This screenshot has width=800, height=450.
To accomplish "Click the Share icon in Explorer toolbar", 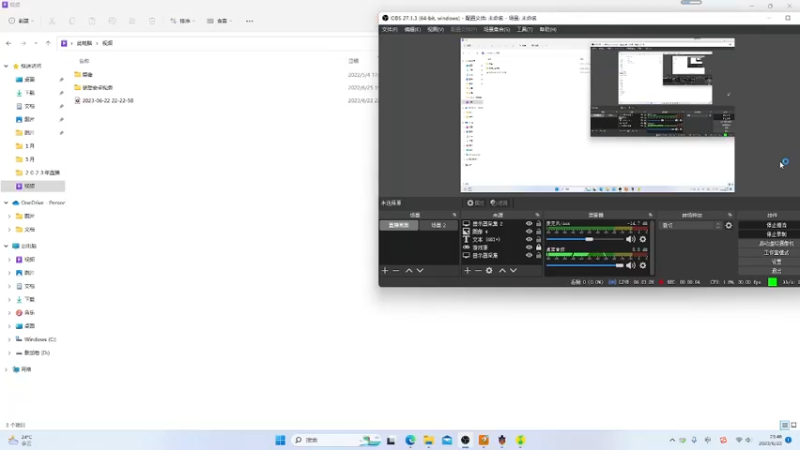I will coord(132,21).
